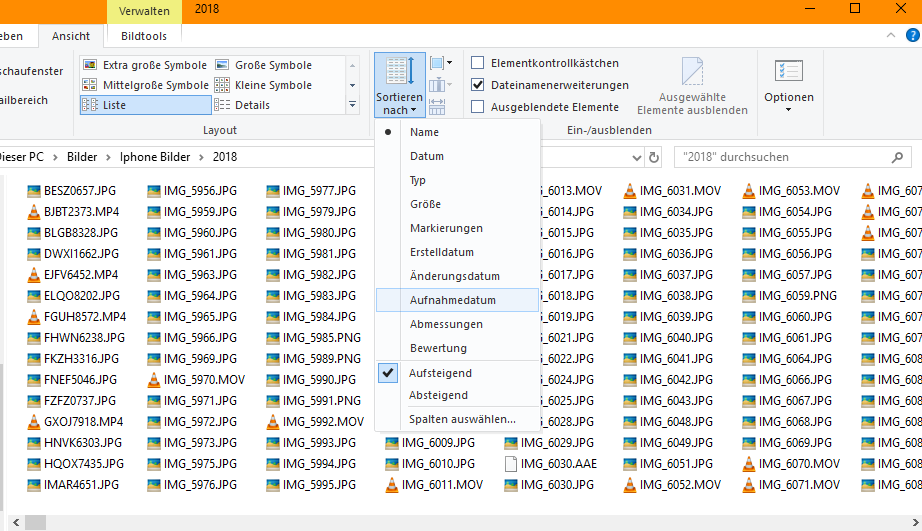Screen dimensions: 922x531
Task: Sort by Markierungen
Action: 457,228
